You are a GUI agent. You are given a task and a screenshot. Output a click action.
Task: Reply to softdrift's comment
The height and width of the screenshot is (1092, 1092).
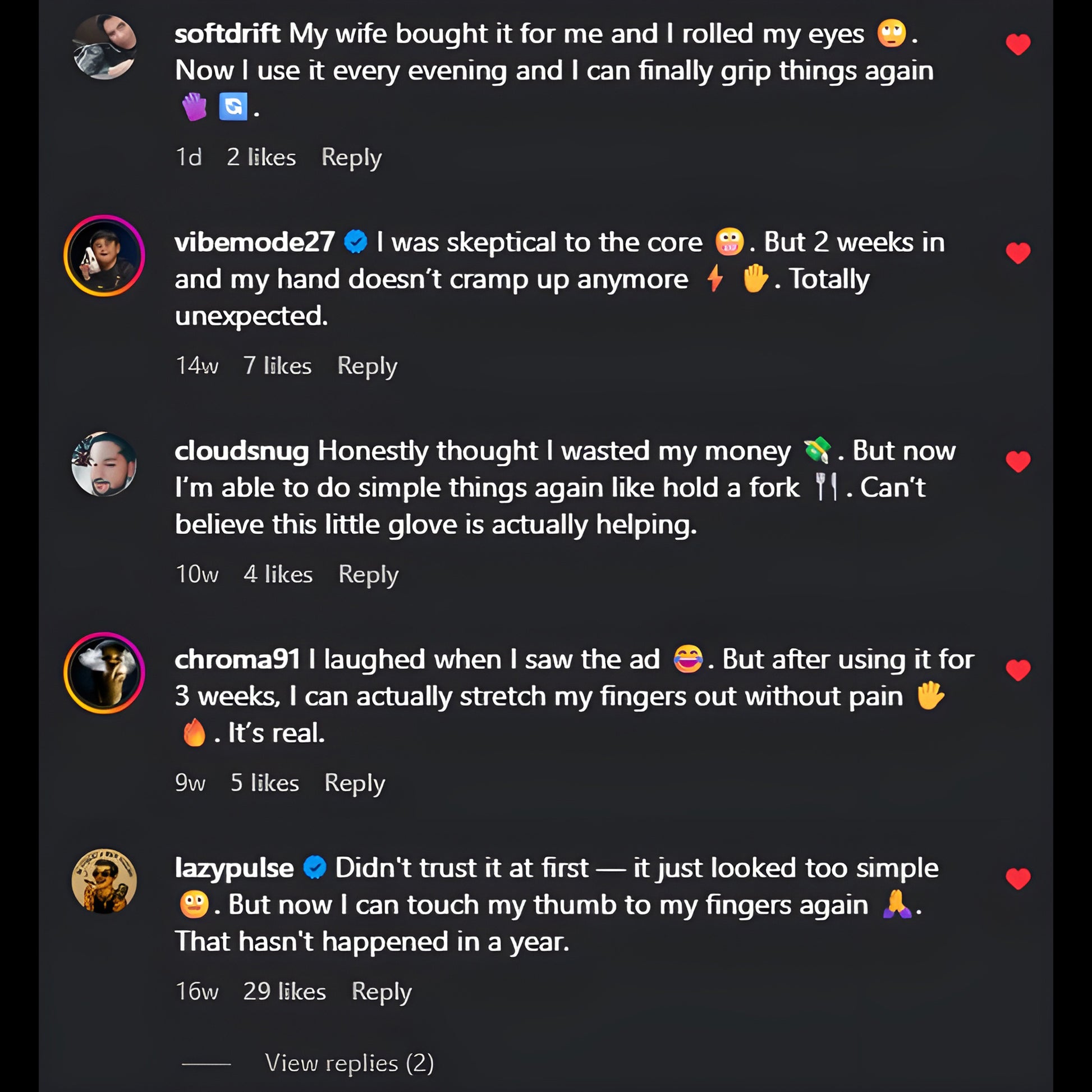click(351, 157)
